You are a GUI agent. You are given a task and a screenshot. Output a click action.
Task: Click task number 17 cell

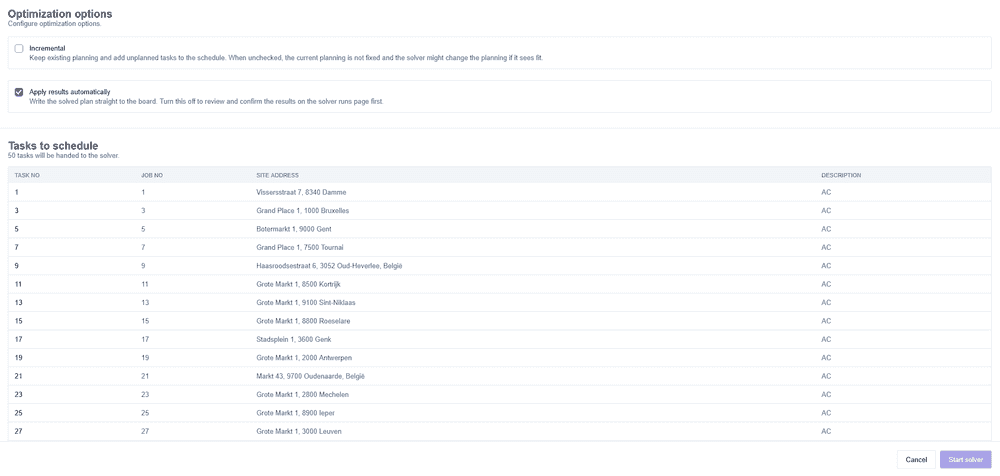pyautogui.click(x=18, y=339)
